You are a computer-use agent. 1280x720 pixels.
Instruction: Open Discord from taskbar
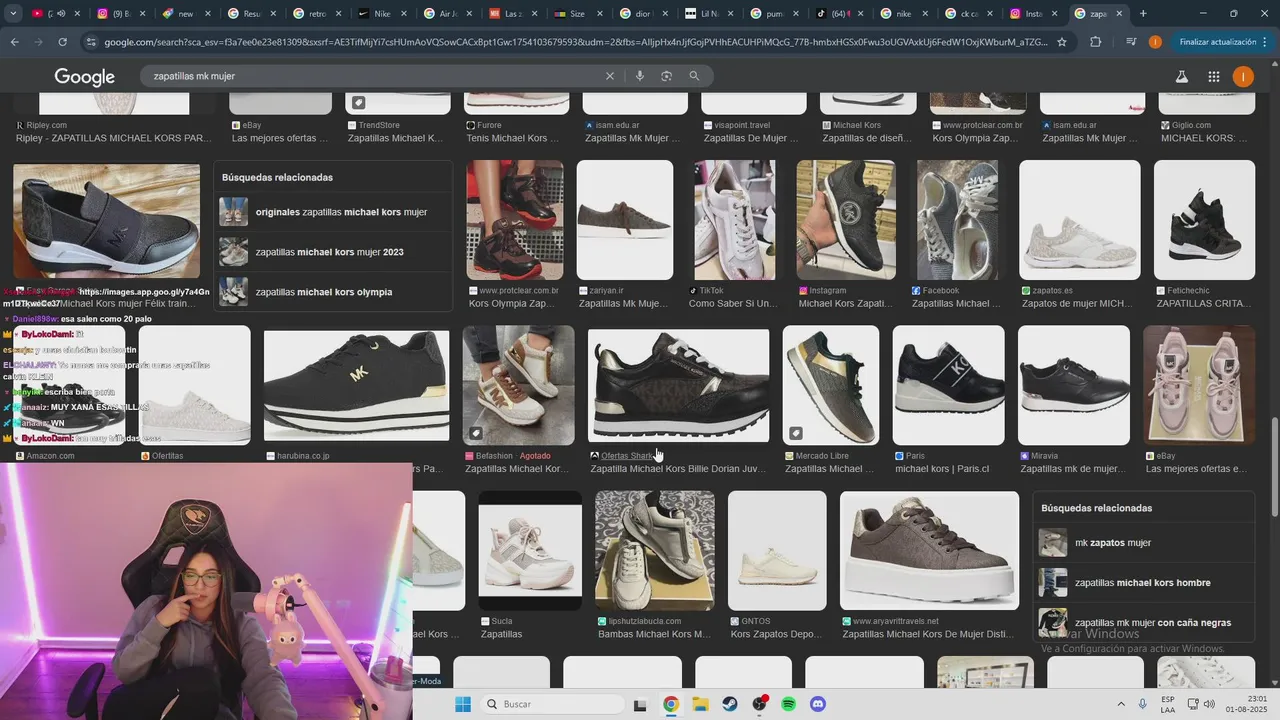coord(818,704)
